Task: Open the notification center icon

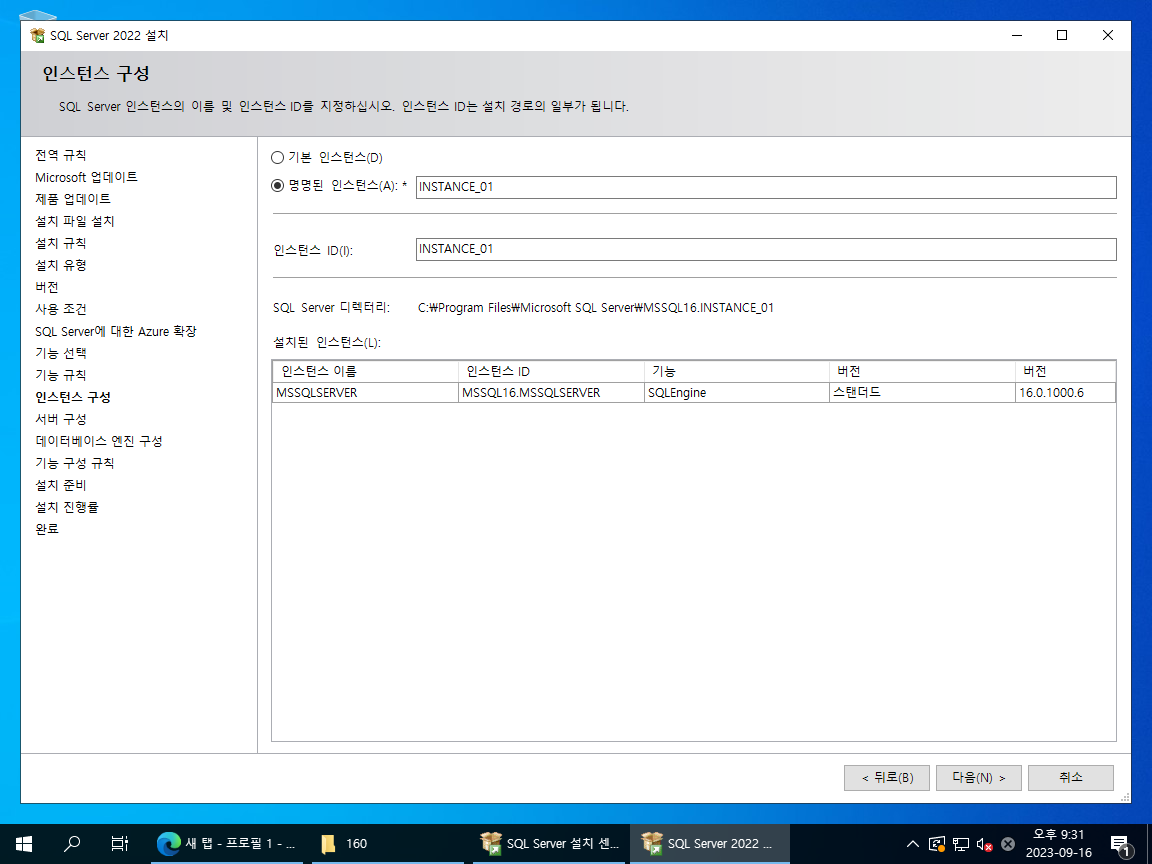Action: tap(1120, 844)
